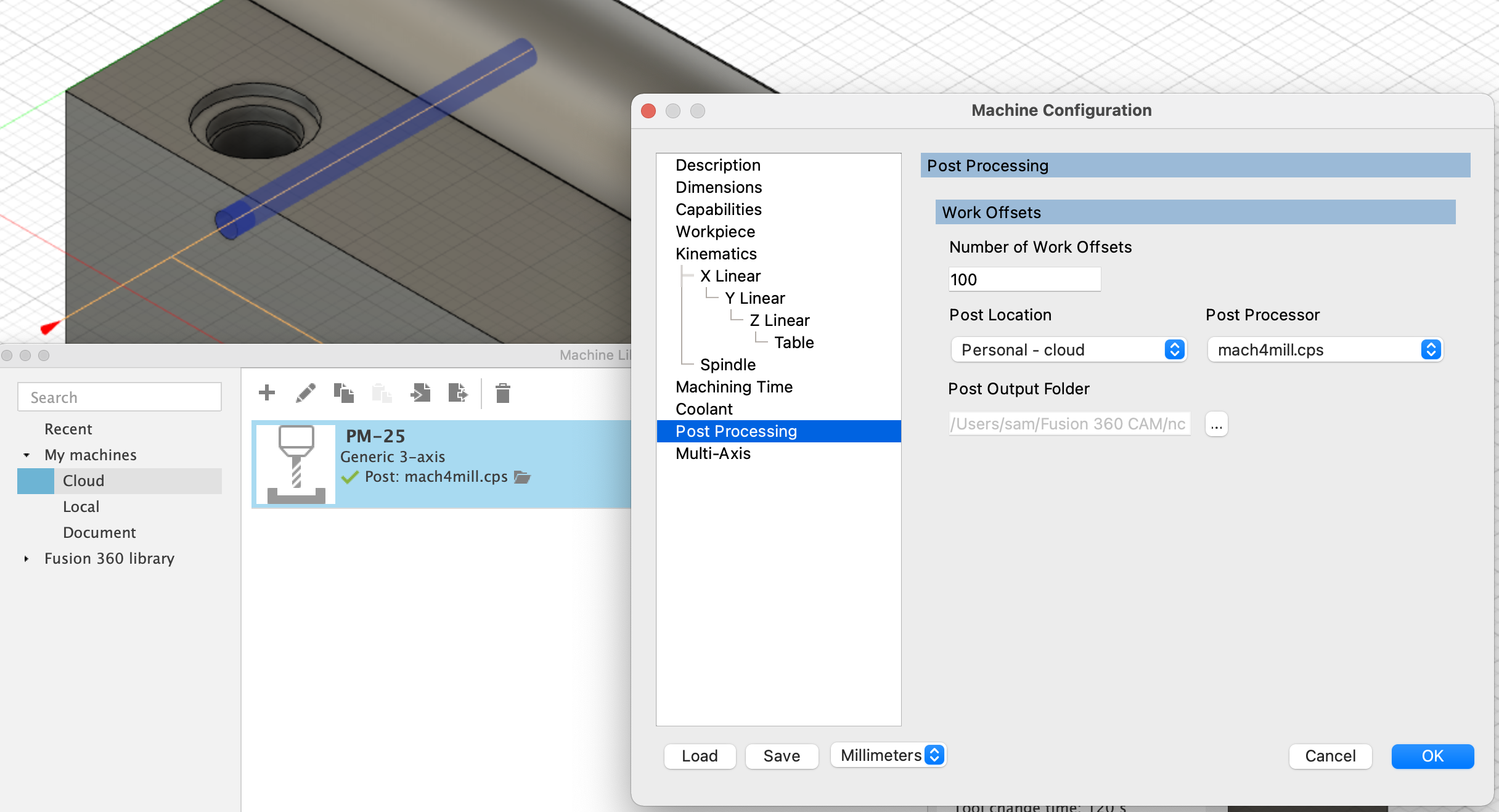Click the Load button
Viewport: 1499px width, 812px height.
[x=700, y=757]
